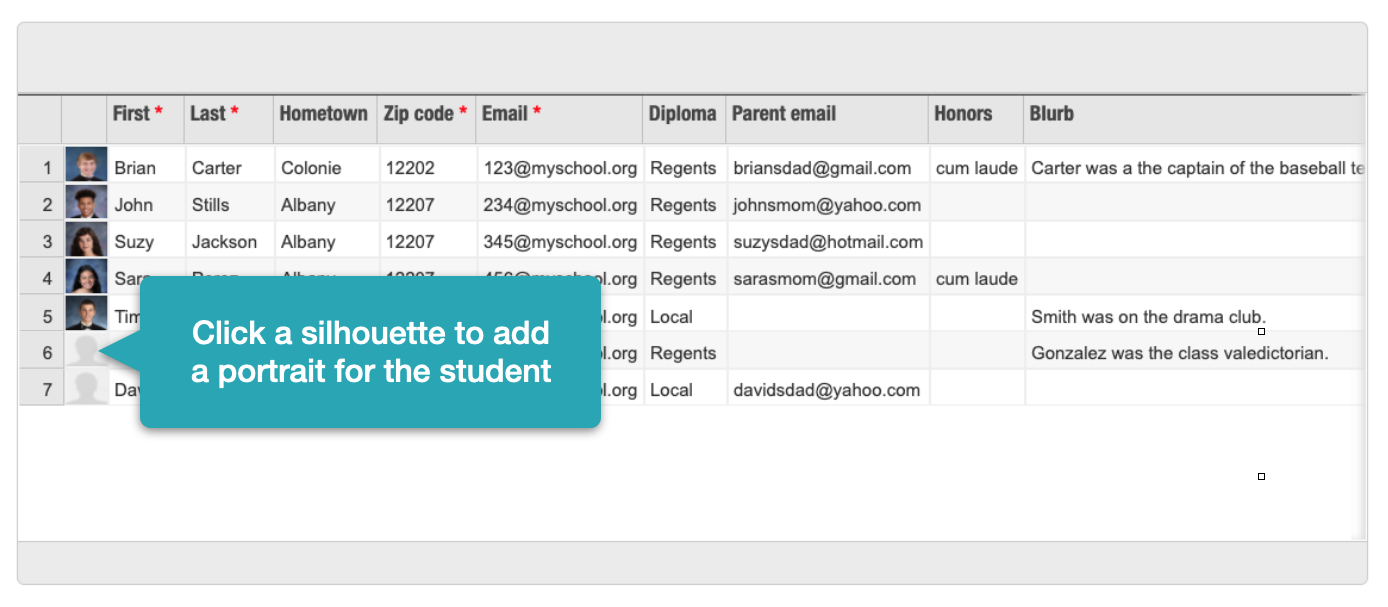Edit the Gonzalez valedictorian blurb cell
Screen dimensions: 1388x607
[x=1179, y=353]
